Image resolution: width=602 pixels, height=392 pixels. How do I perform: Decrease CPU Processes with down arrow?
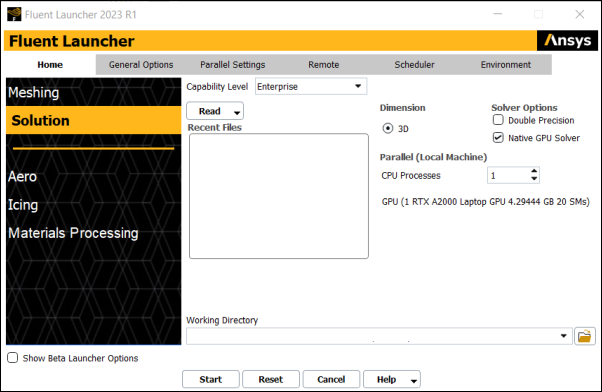(534, 179)
